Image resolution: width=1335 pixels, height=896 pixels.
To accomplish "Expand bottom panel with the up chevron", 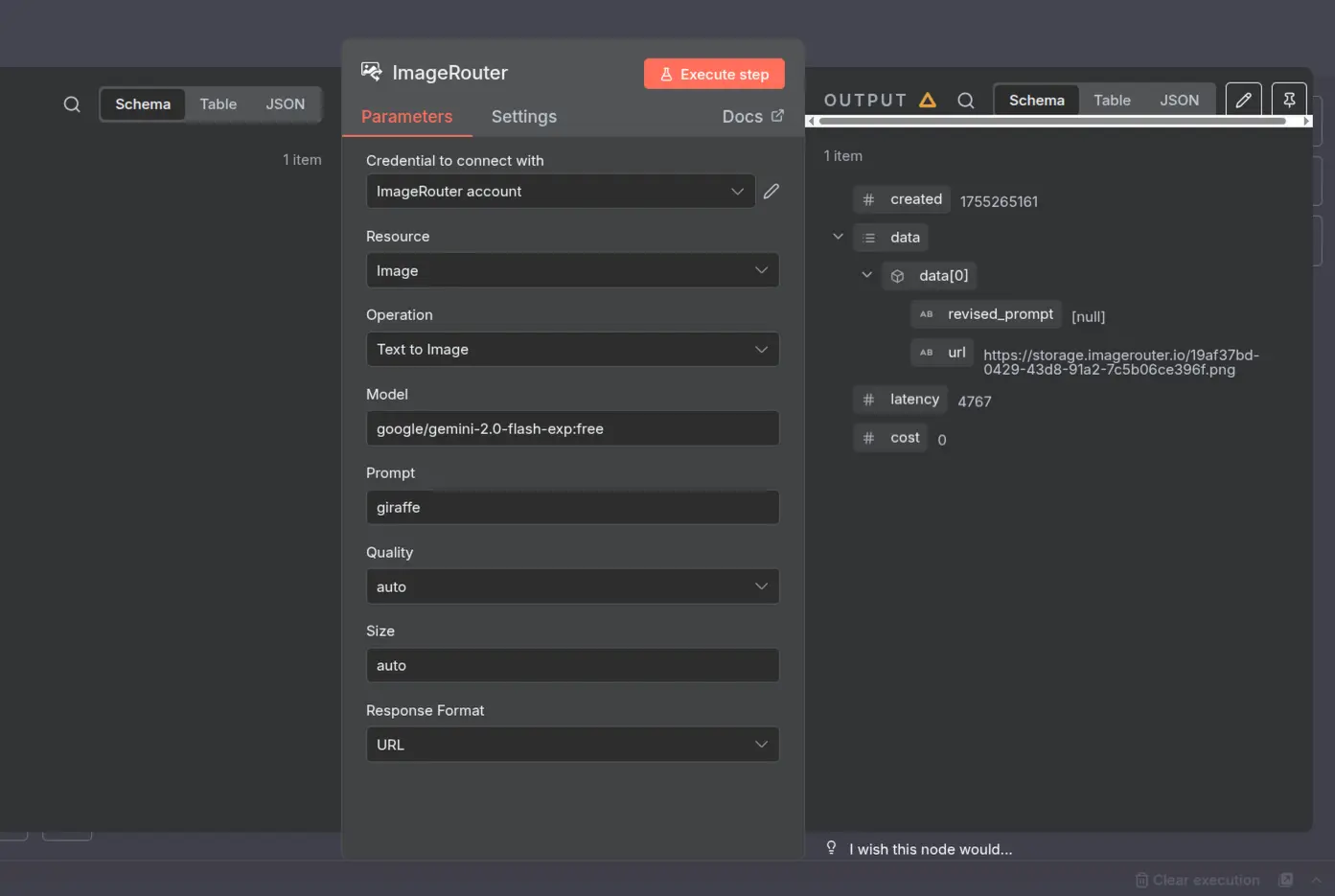I will [1317, 880].
